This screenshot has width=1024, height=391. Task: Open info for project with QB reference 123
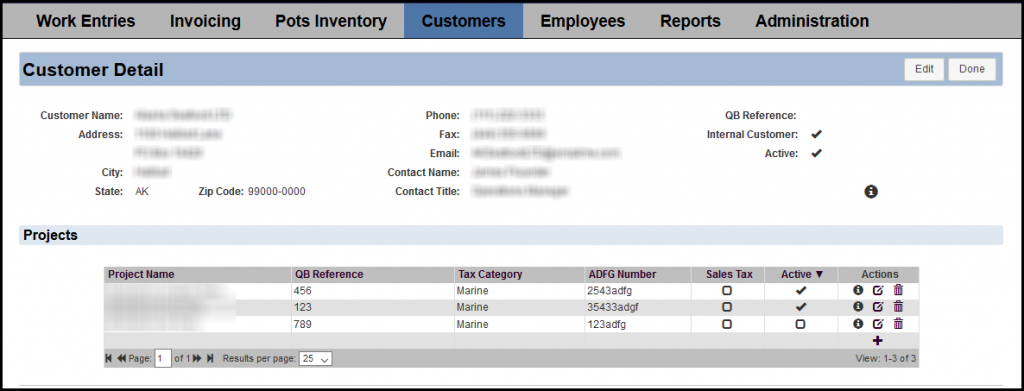[x=858, y=307]
